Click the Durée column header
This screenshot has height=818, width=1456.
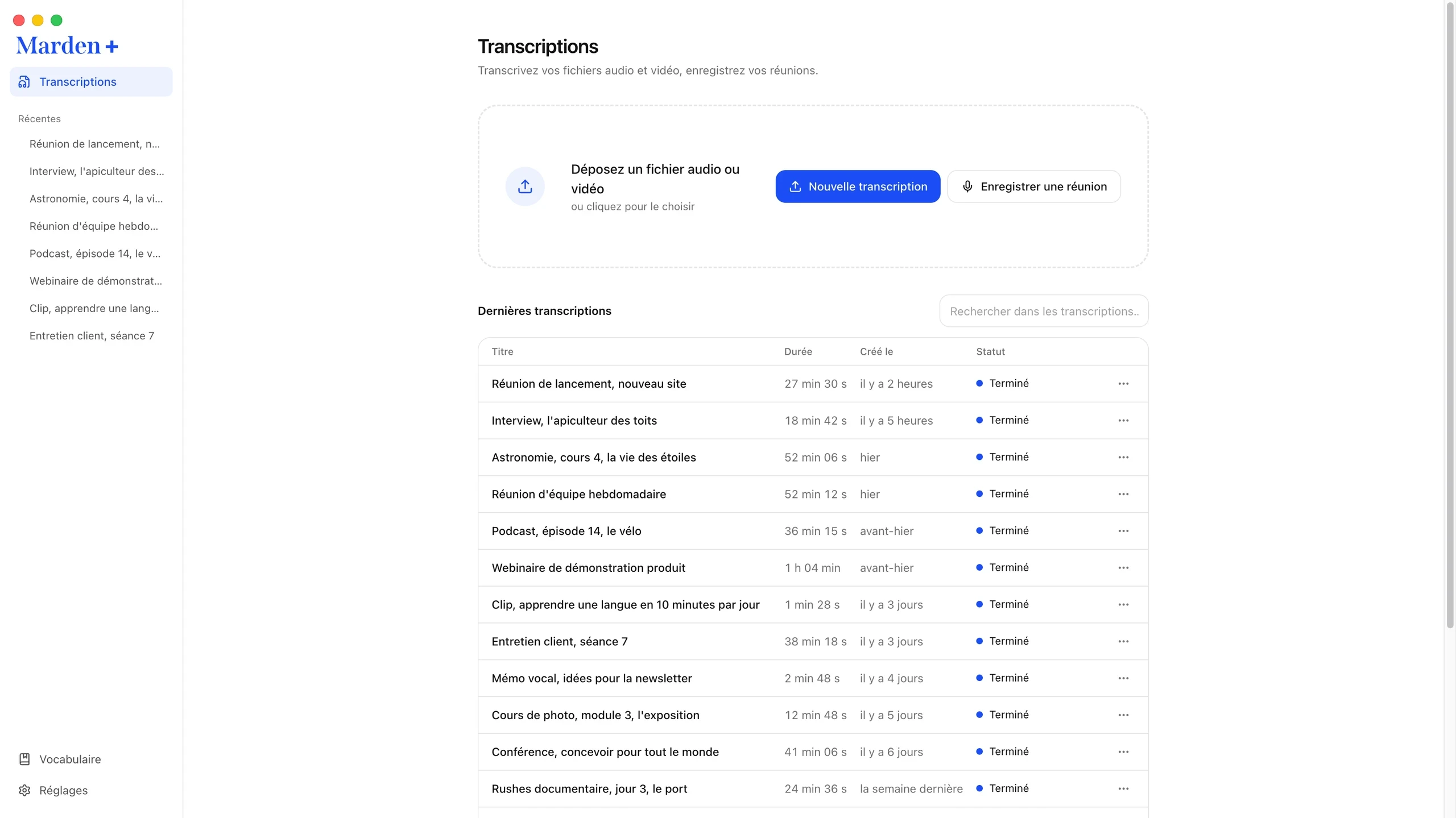pos(798,351)
